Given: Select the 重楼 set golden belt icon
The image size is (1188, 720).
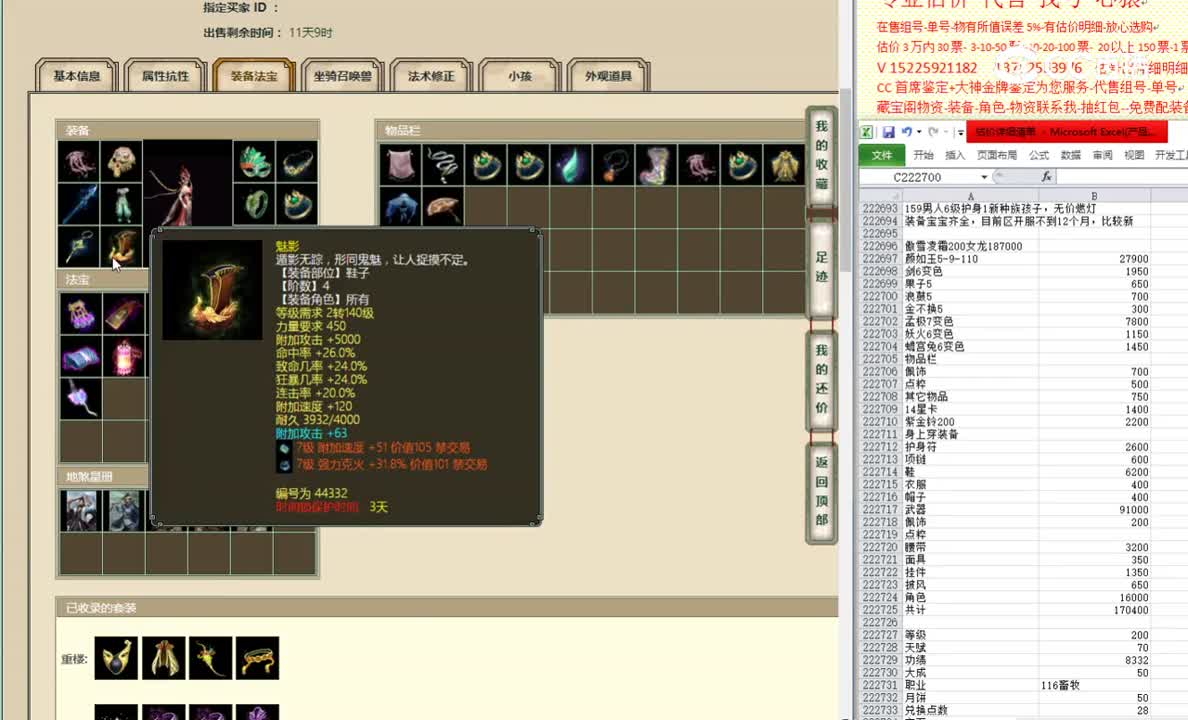Looking at the screenshot, I should point(258,658).
